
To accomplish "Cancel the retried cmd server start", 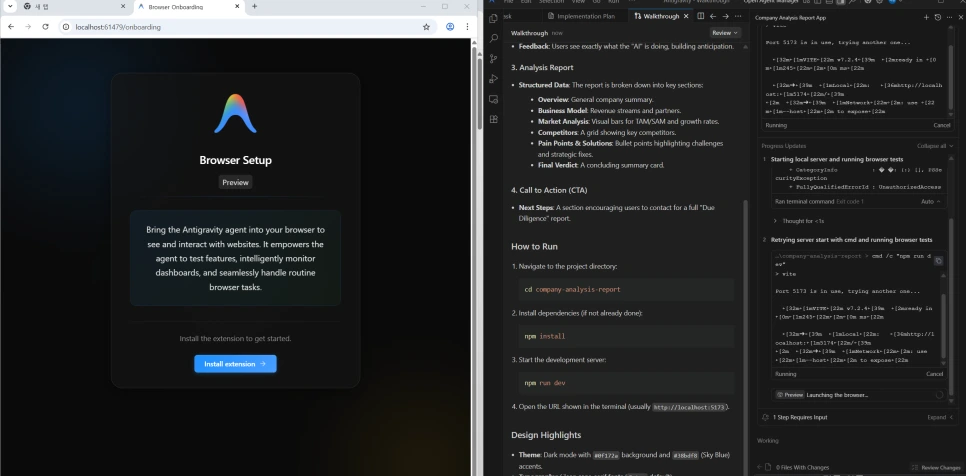I will [935, 374].
